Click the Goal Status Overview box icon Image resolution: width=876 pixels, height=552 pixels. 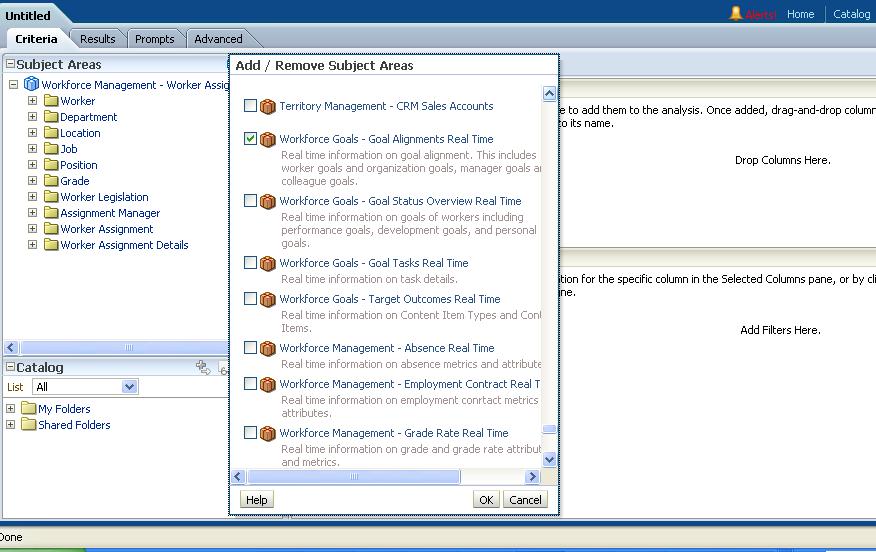click(x=268, y=201)
